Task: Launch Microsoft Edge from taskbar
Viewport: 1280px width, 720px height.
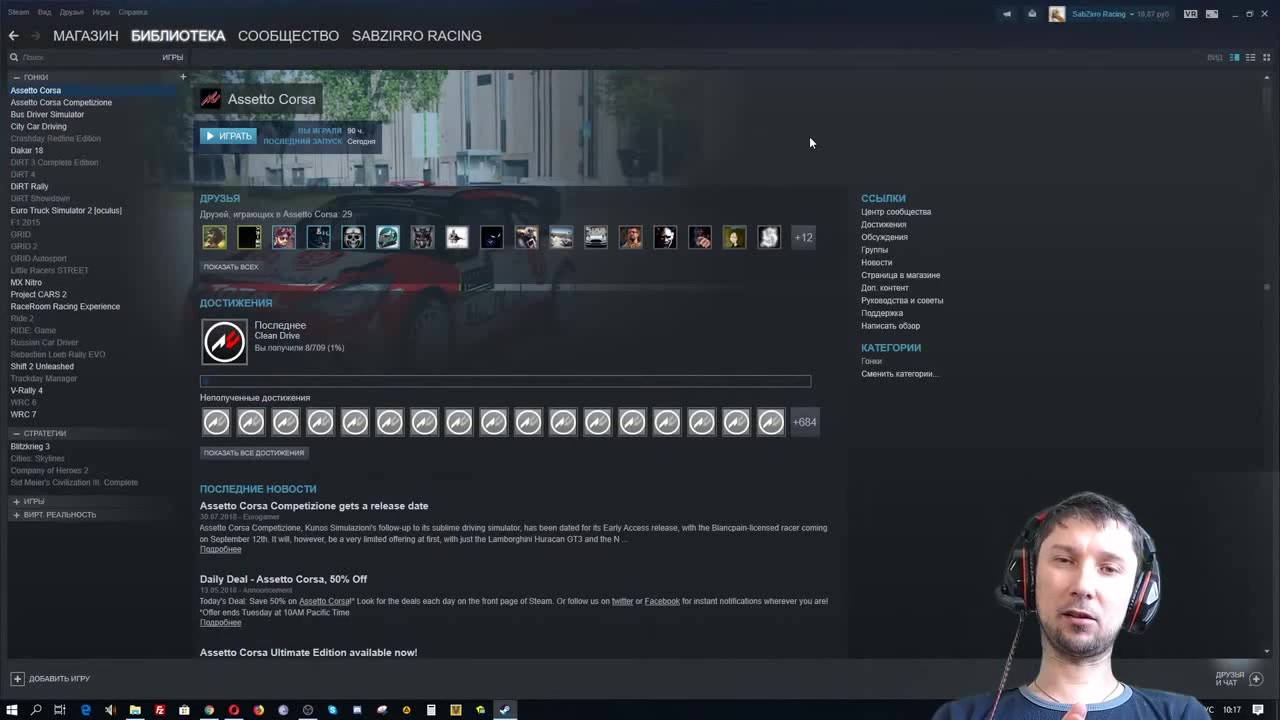Action: tap(85, 710)
